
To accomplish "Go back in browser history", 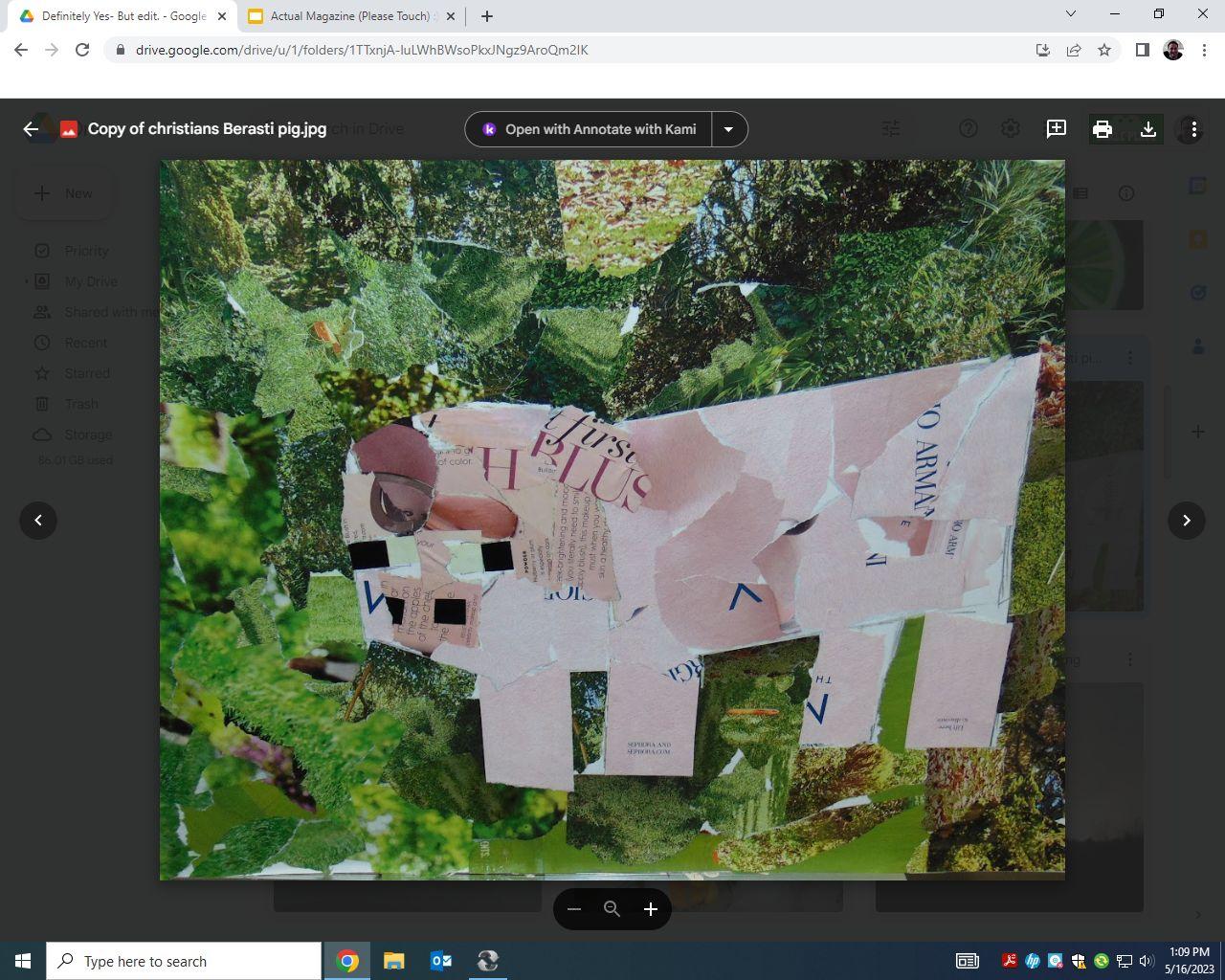I will point(21,50).
